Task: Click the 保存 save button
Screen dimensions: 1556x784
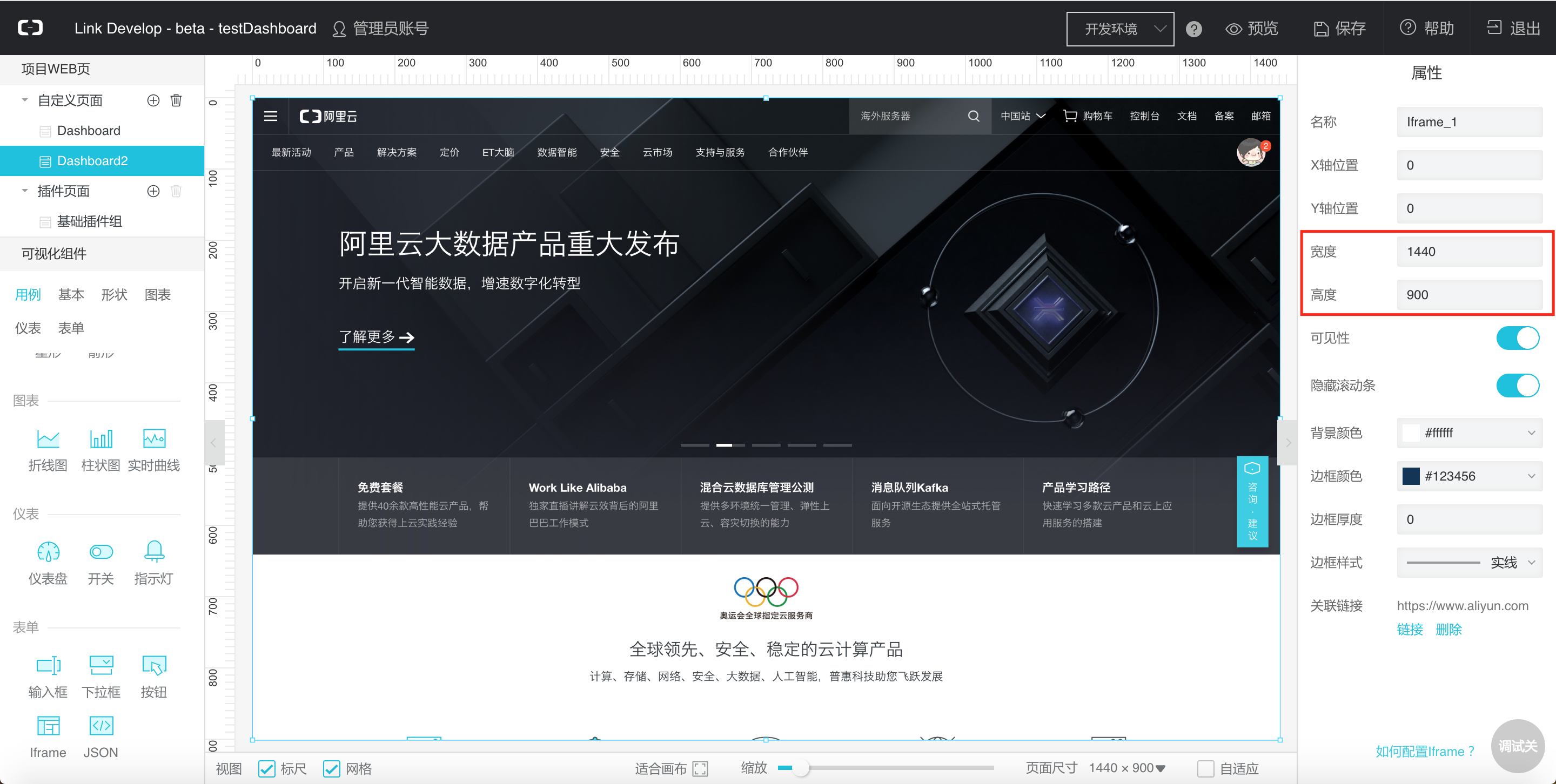Action: pos(1339,29)
